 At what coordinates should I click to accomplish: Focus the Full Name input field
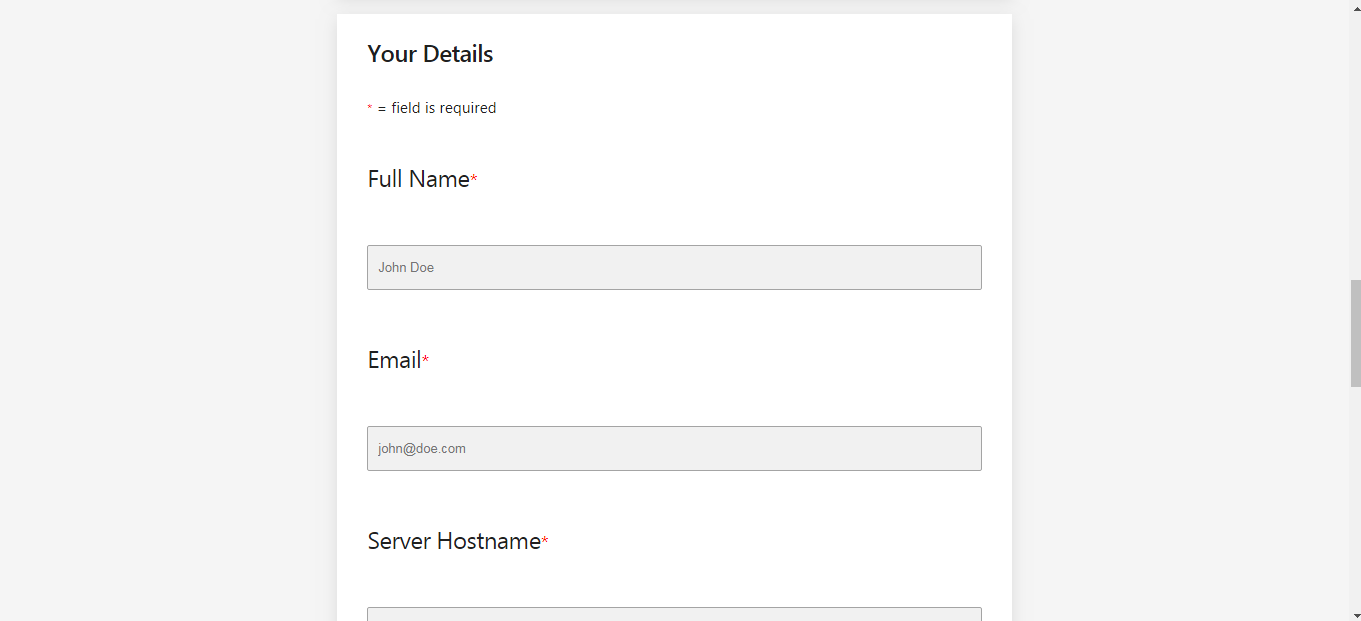tap(674, 267)
